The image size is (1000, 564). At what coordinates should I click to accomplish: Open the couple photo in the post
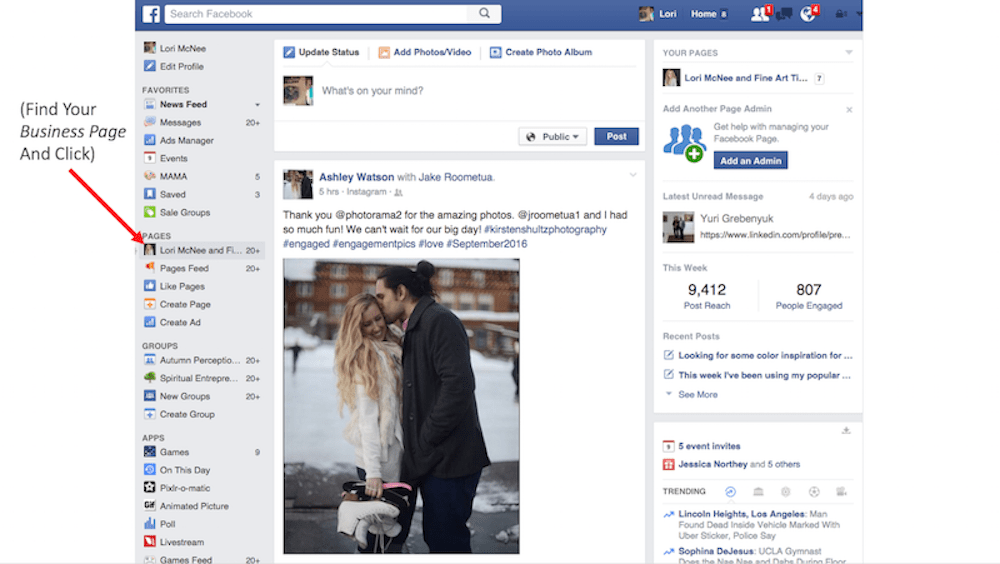click(x=401, y=406)
